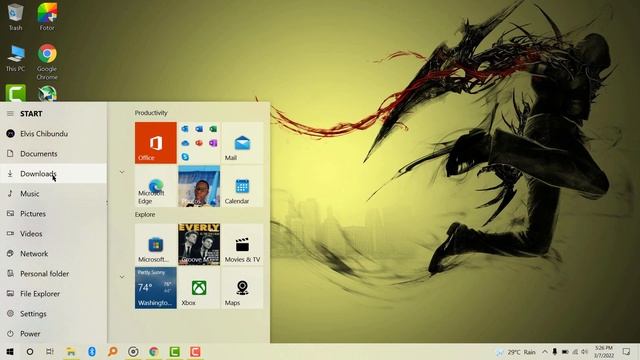Open File Explorer on taskbar
This screenshot has width=640, height=360.
pos(71,351)
